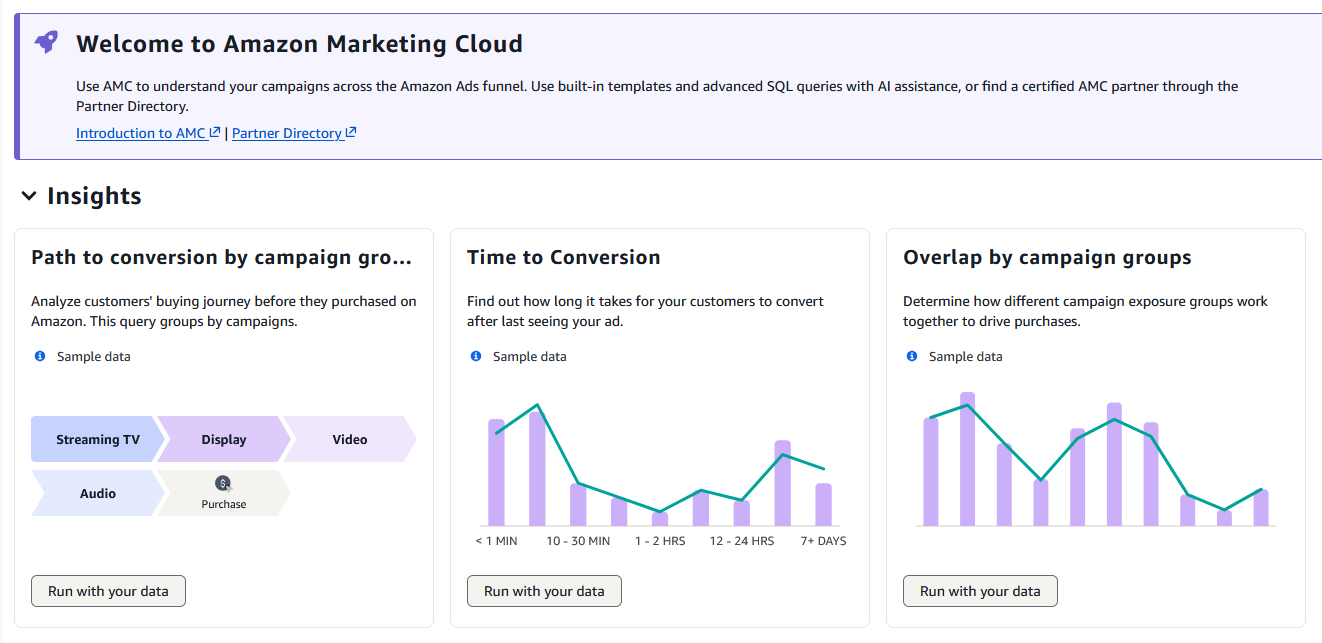The height and width of the screenshot is (643, 1322).
Task: Click the first bar in the Time to Conversion chart
Action: pos(496,472)
